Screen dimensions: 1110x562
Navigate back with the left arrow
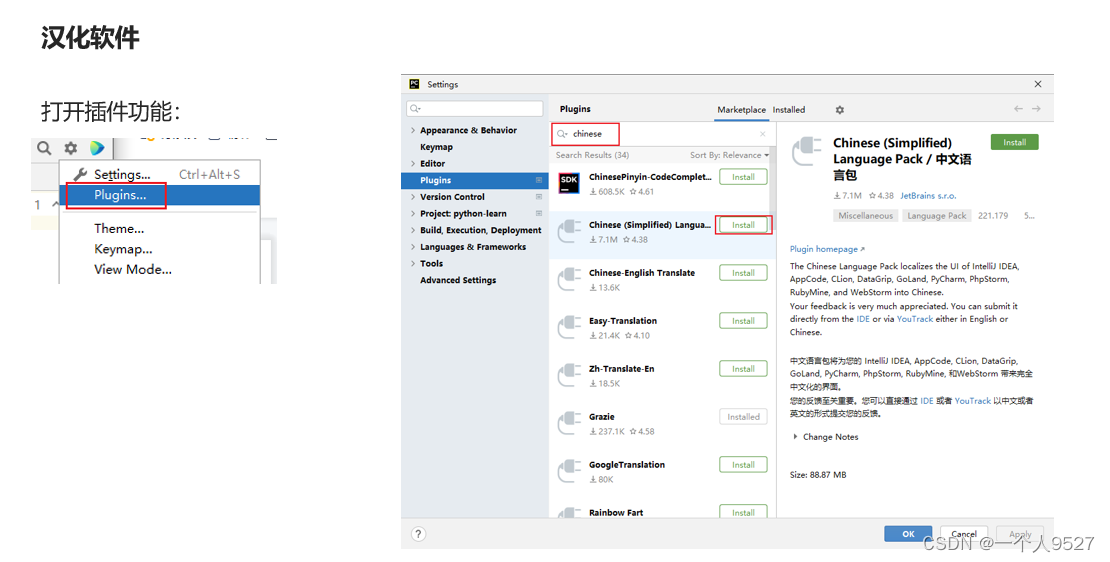pyautogui.click(x=1018, y=109)
